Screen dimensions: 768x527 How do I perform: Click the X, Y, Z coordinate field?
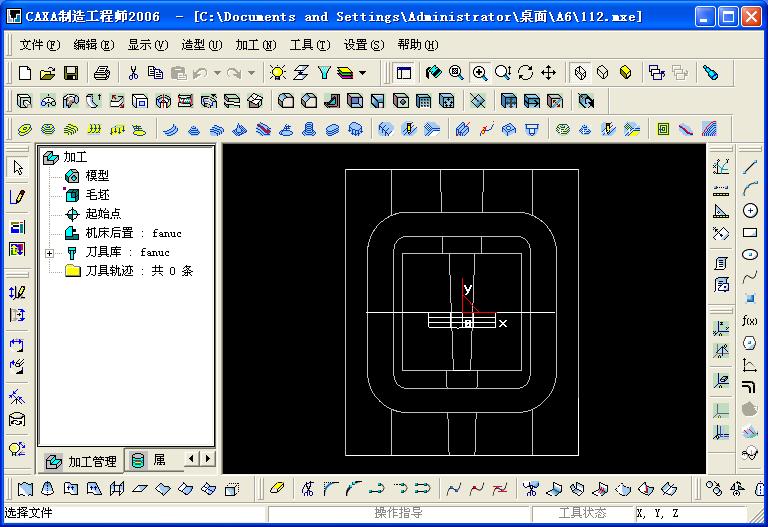click(x=691, y=513)
